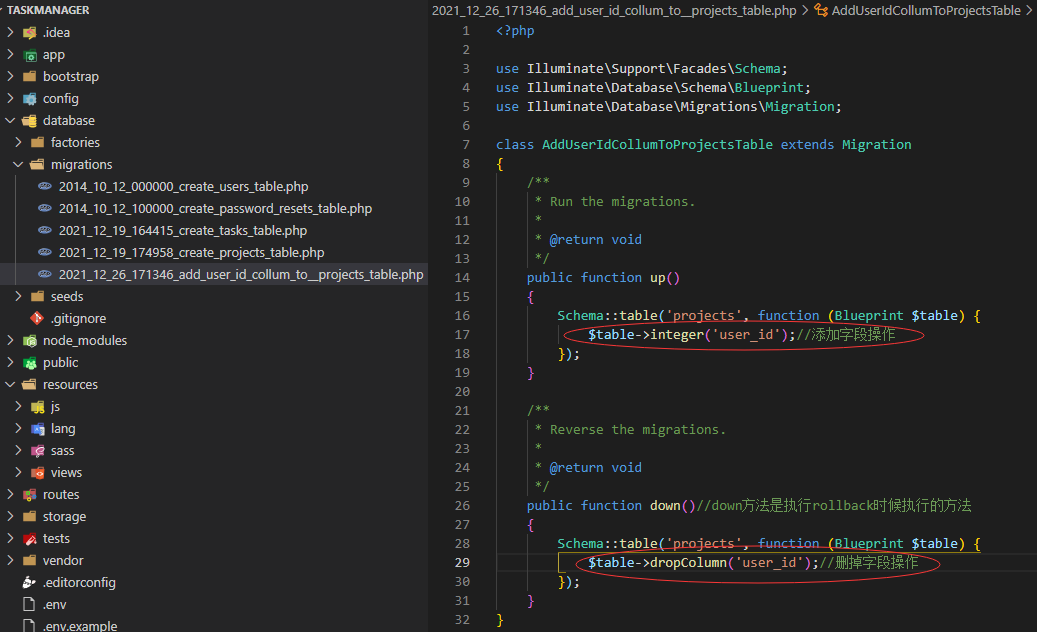Collapse the resources folder chevron

pos(10,384)
